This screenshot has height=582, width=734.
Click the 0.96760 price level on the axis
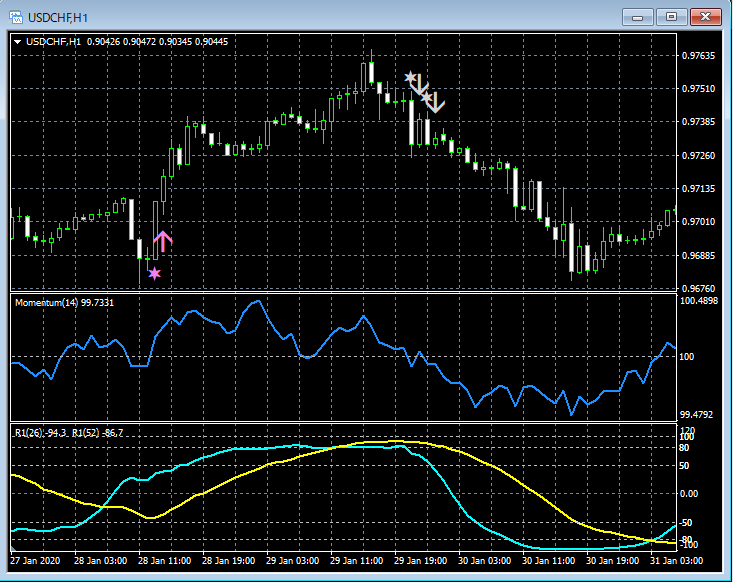coord(698,288)
